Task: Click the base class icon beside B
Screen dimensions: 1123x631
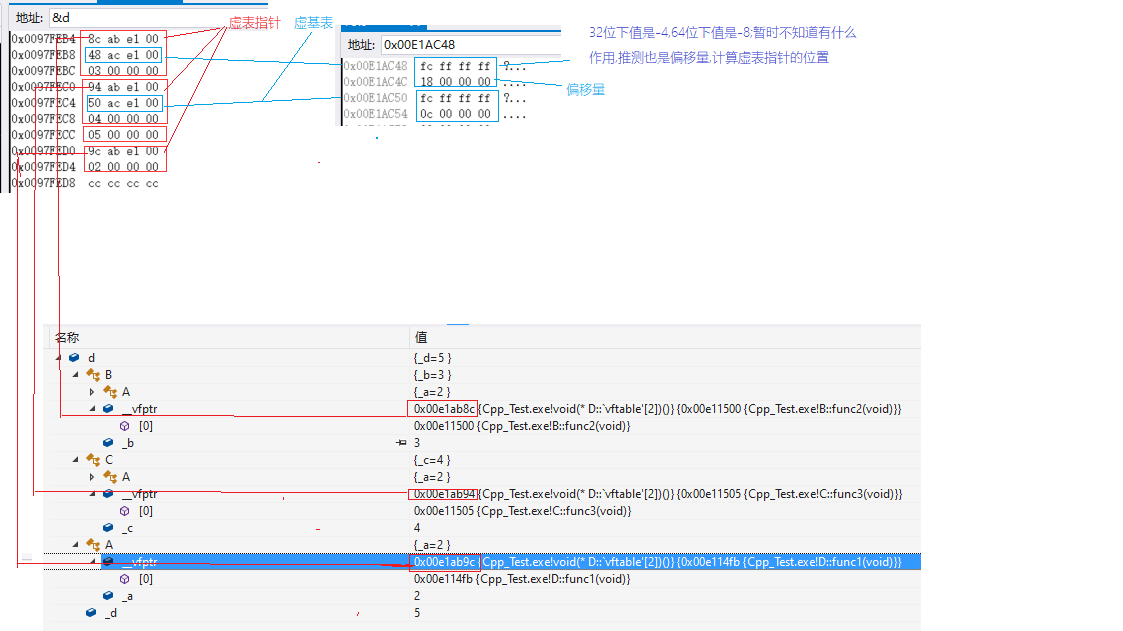Action: coord(93,375)
